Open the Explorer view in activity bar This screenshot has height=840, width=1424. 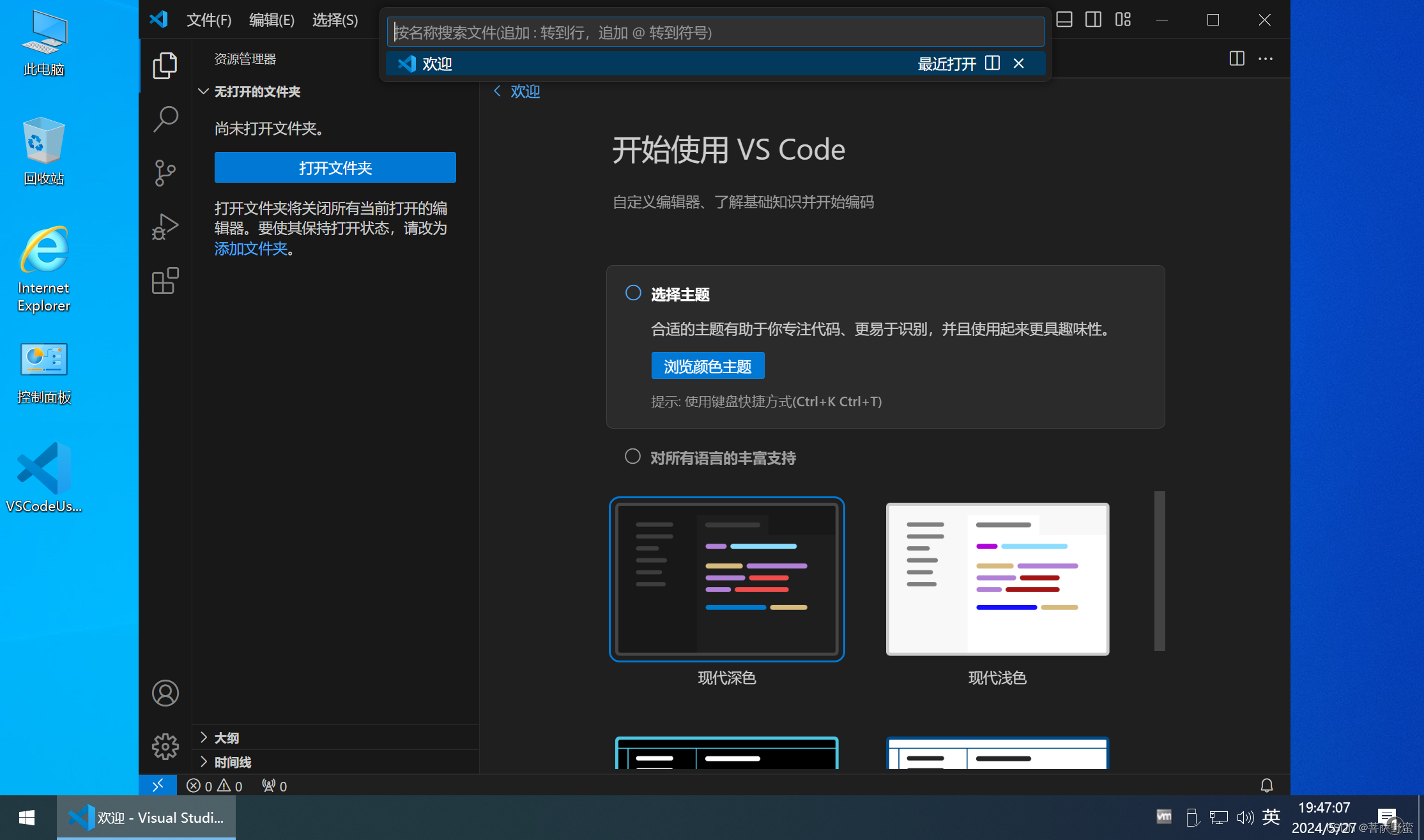165,65
